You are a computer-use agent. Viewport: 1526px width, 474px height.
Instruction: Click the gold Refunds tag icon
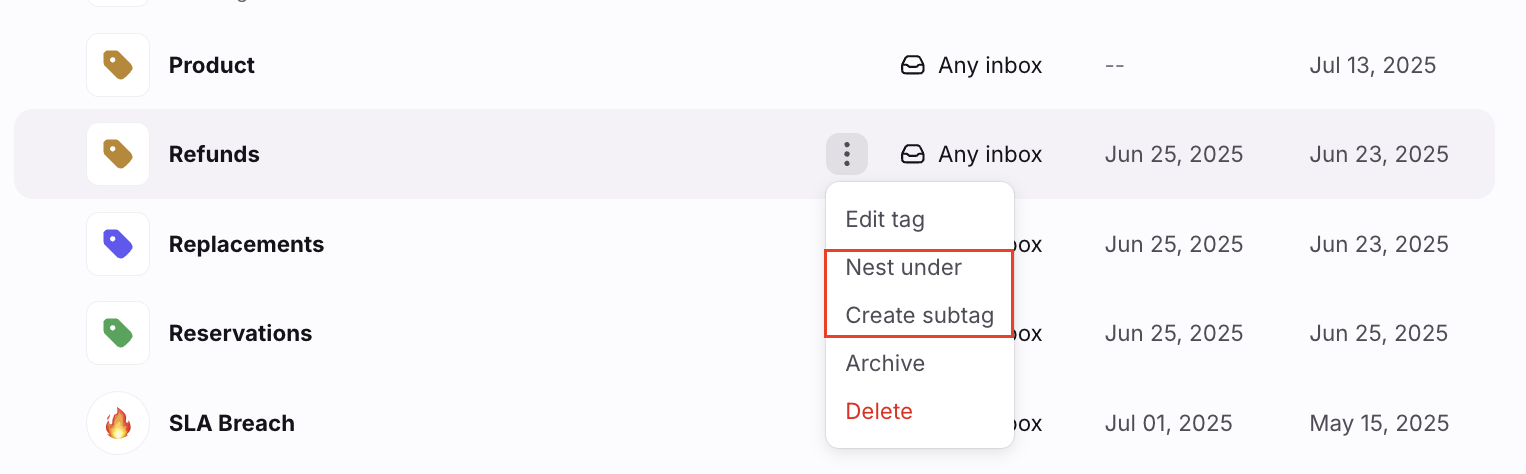(x=118, y=154)
